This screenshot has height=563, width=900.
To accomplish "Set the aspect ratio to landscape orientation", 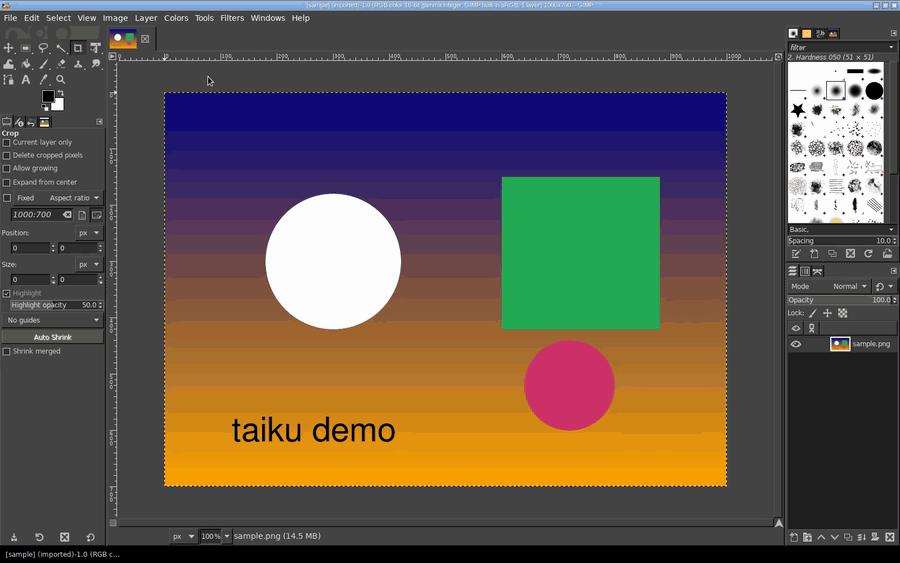I will point(96,215).
